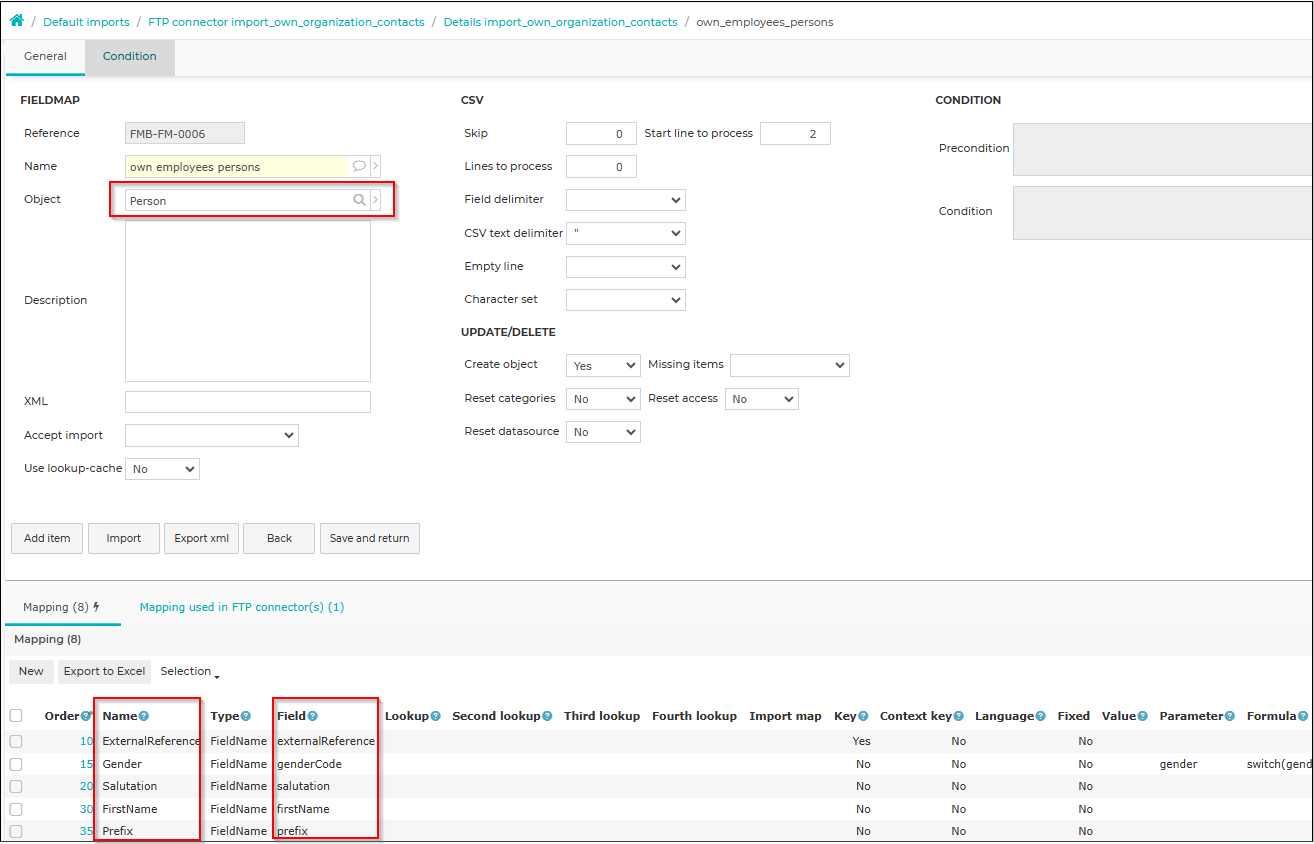
Task: Show help for the Name column
Action: [x=144, y=716]
